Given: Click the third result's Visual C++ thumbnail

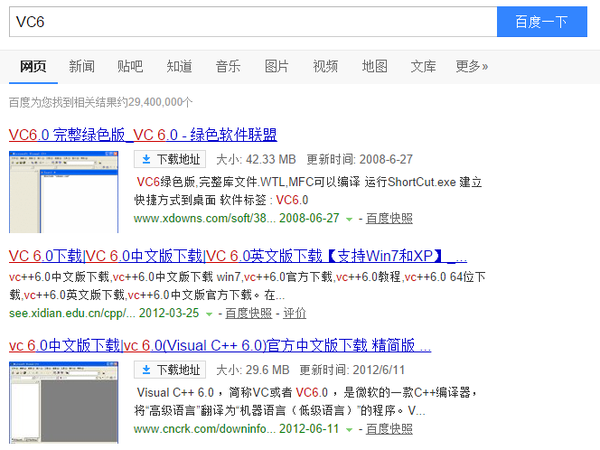Looking at the screenshot, I should 64,403.
